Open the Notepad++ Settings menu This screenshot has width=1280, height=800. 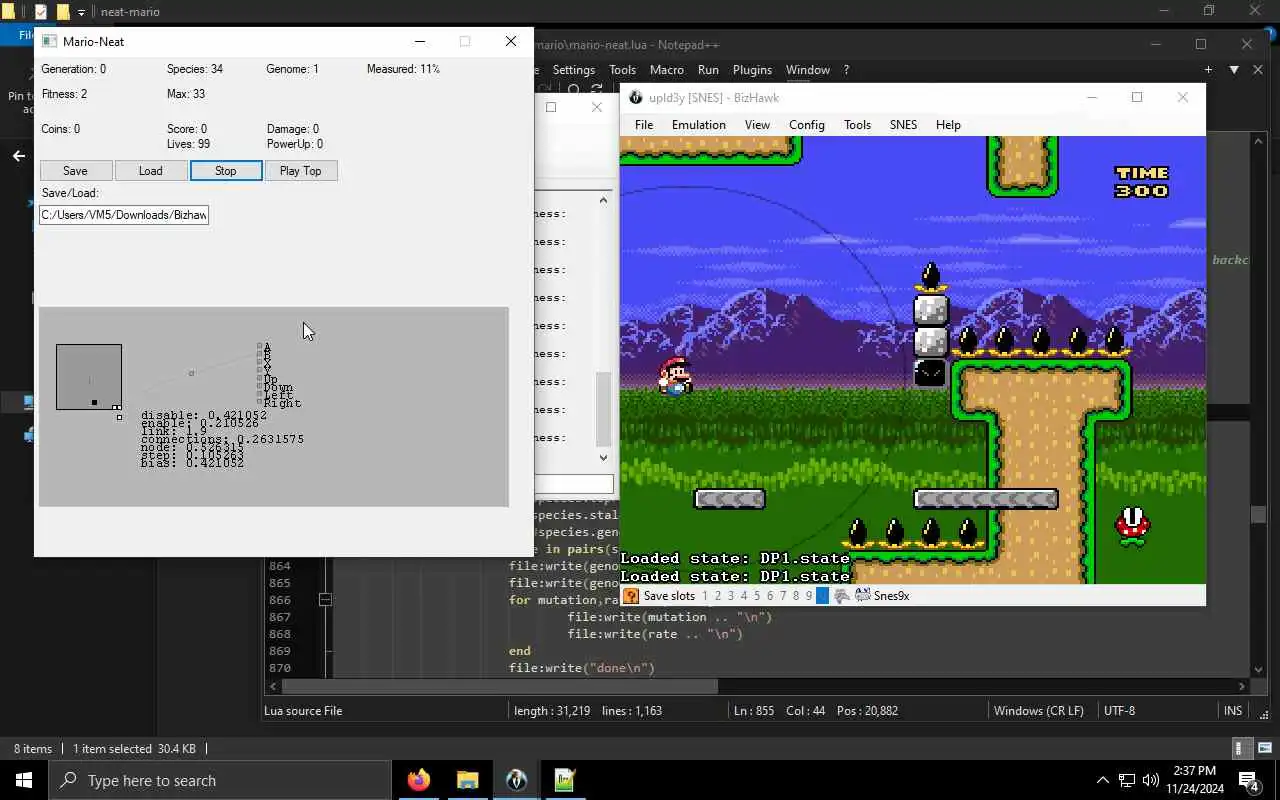(x=573, y=70)
